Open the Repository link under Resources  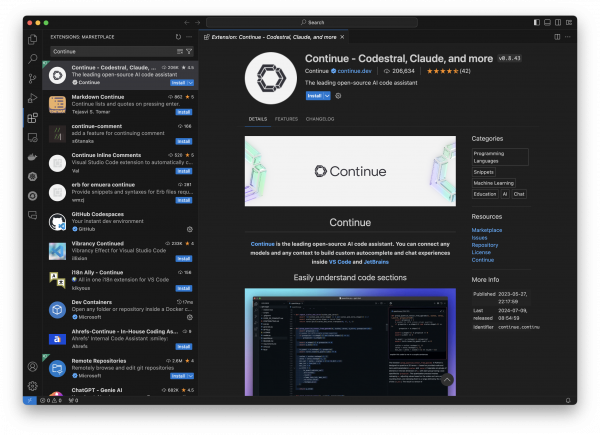click(x=485, y=245)
